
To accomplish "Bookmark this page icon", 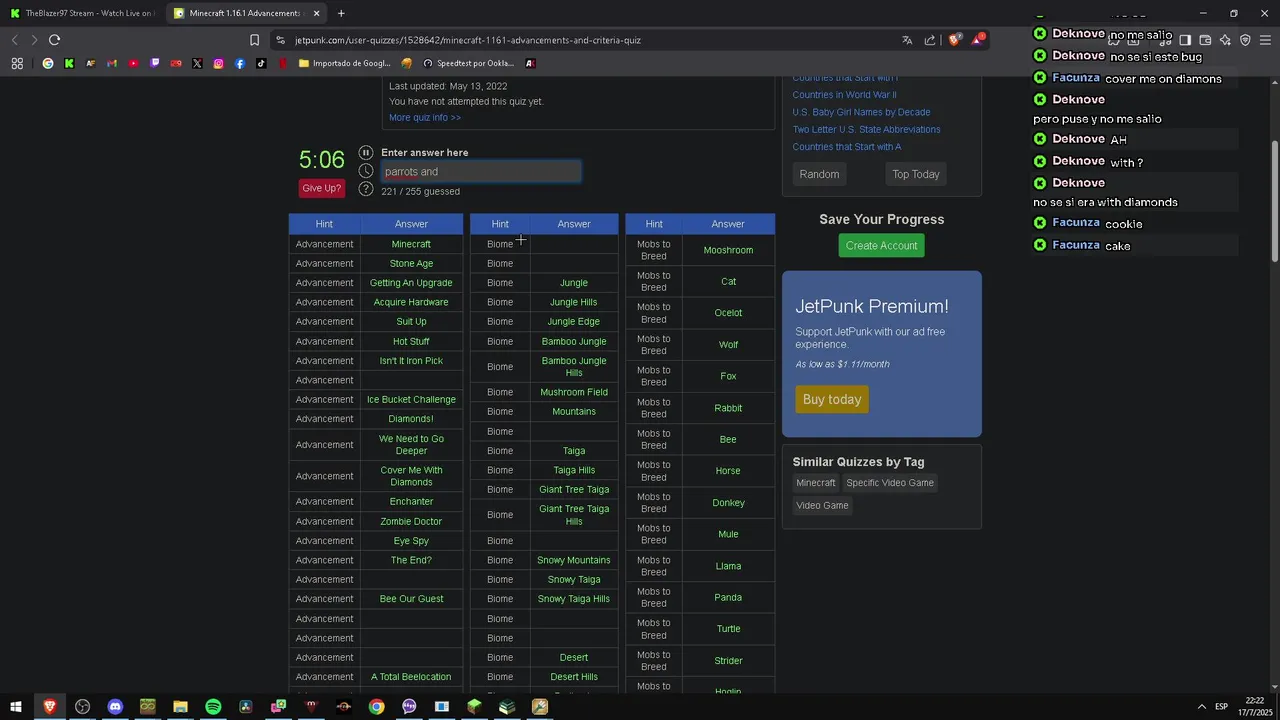I will tap(254, 40).
